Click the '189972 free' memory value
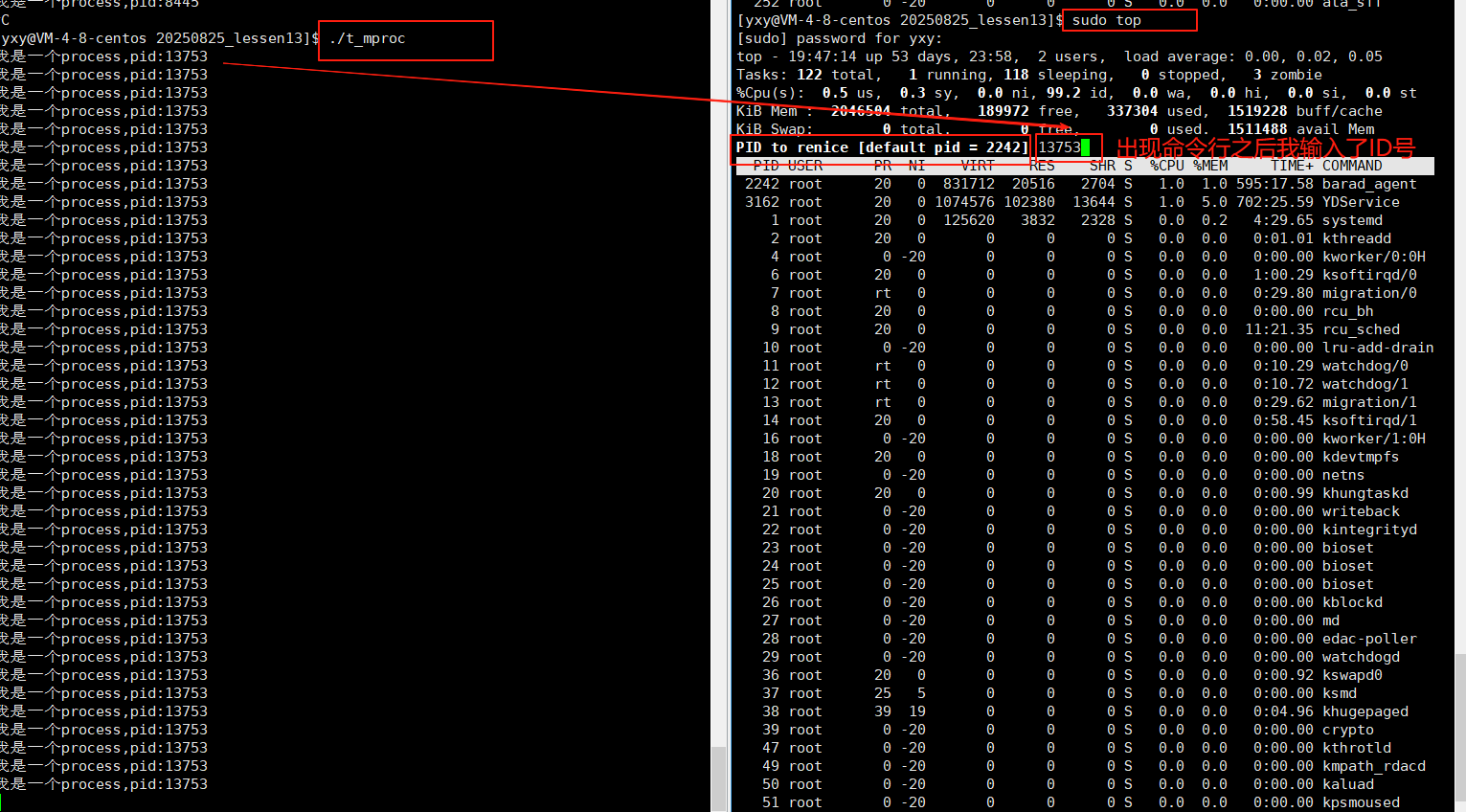The width and height of the screenshot is (1466, 812). (1029, 111)
